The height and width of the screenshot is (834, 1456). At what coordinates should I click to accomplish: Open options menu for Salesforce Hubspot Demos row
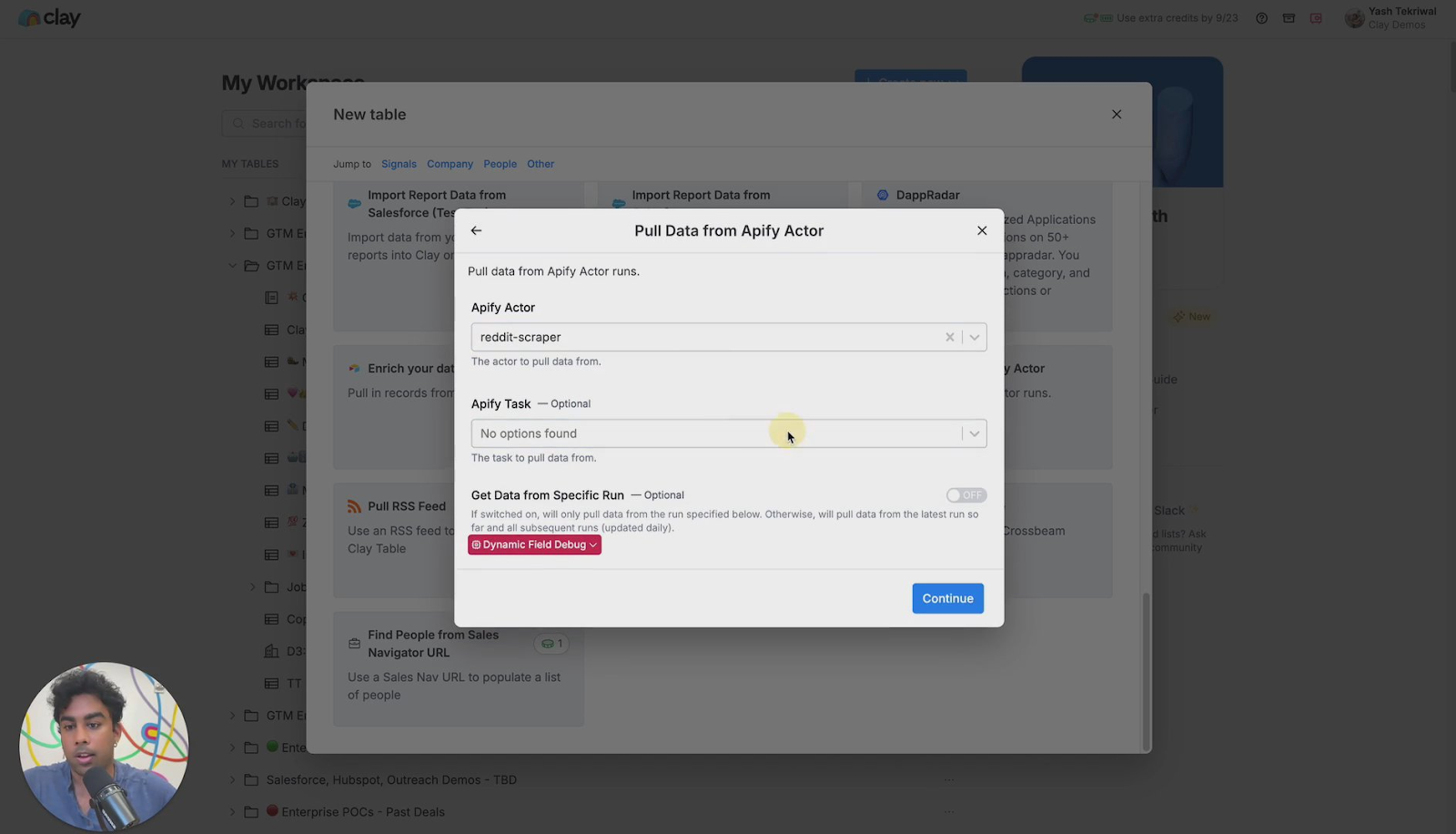tap(949, 780)
